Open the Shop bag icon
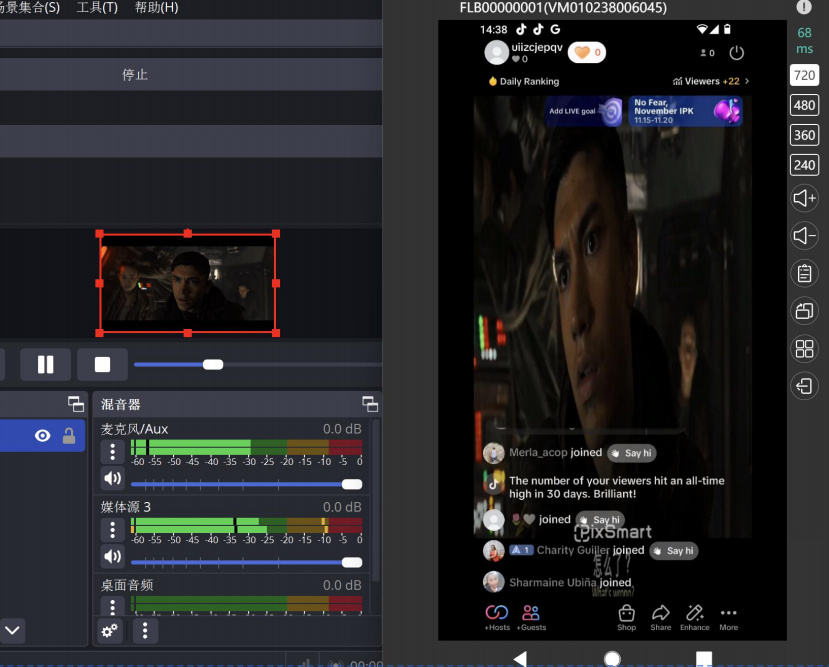The height and width of the screenshot is (667, 829). (x=627, y=617)
